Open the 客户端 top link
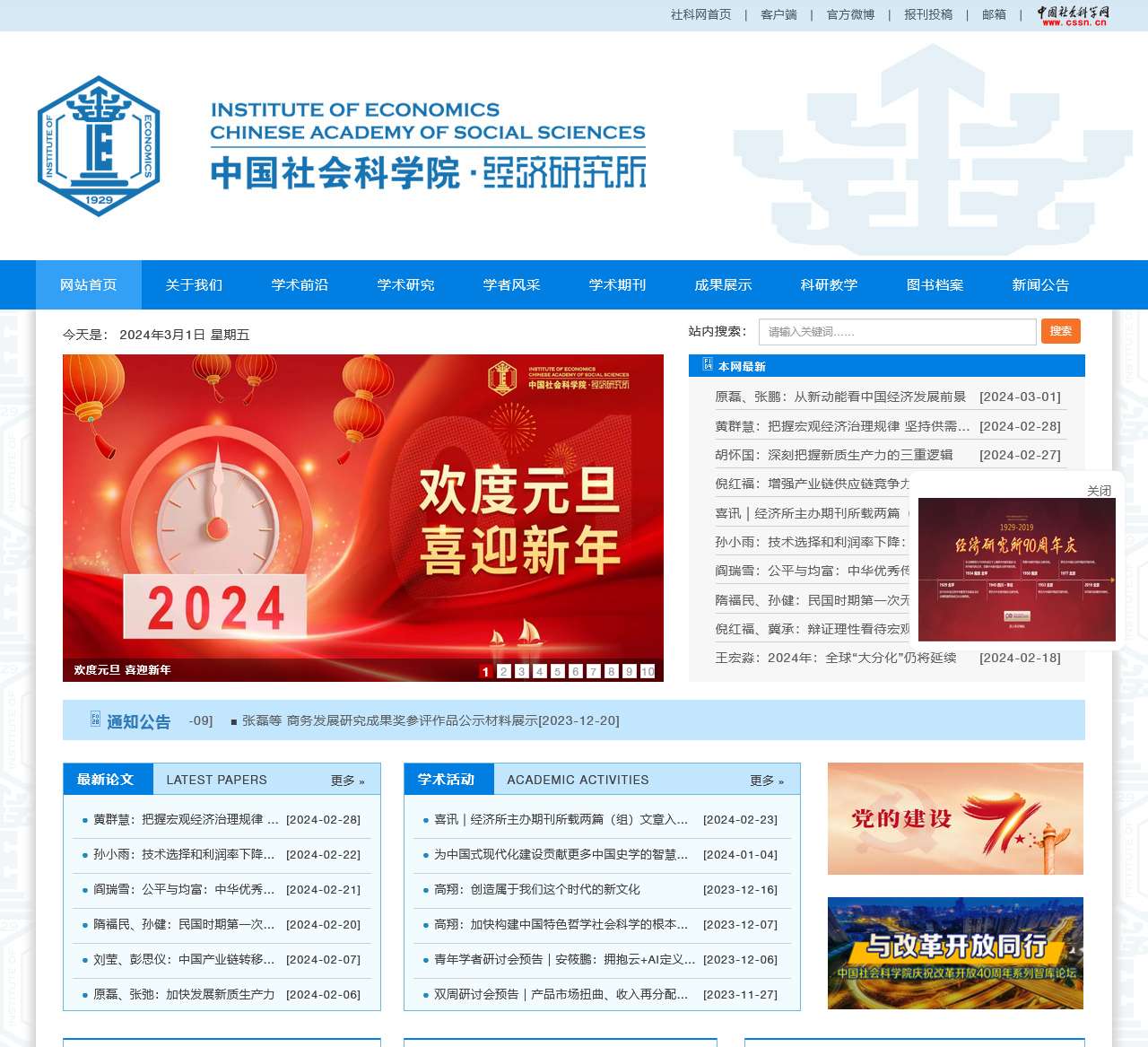The width and height of the screenshot is (1148, 1047). (778, 14)
